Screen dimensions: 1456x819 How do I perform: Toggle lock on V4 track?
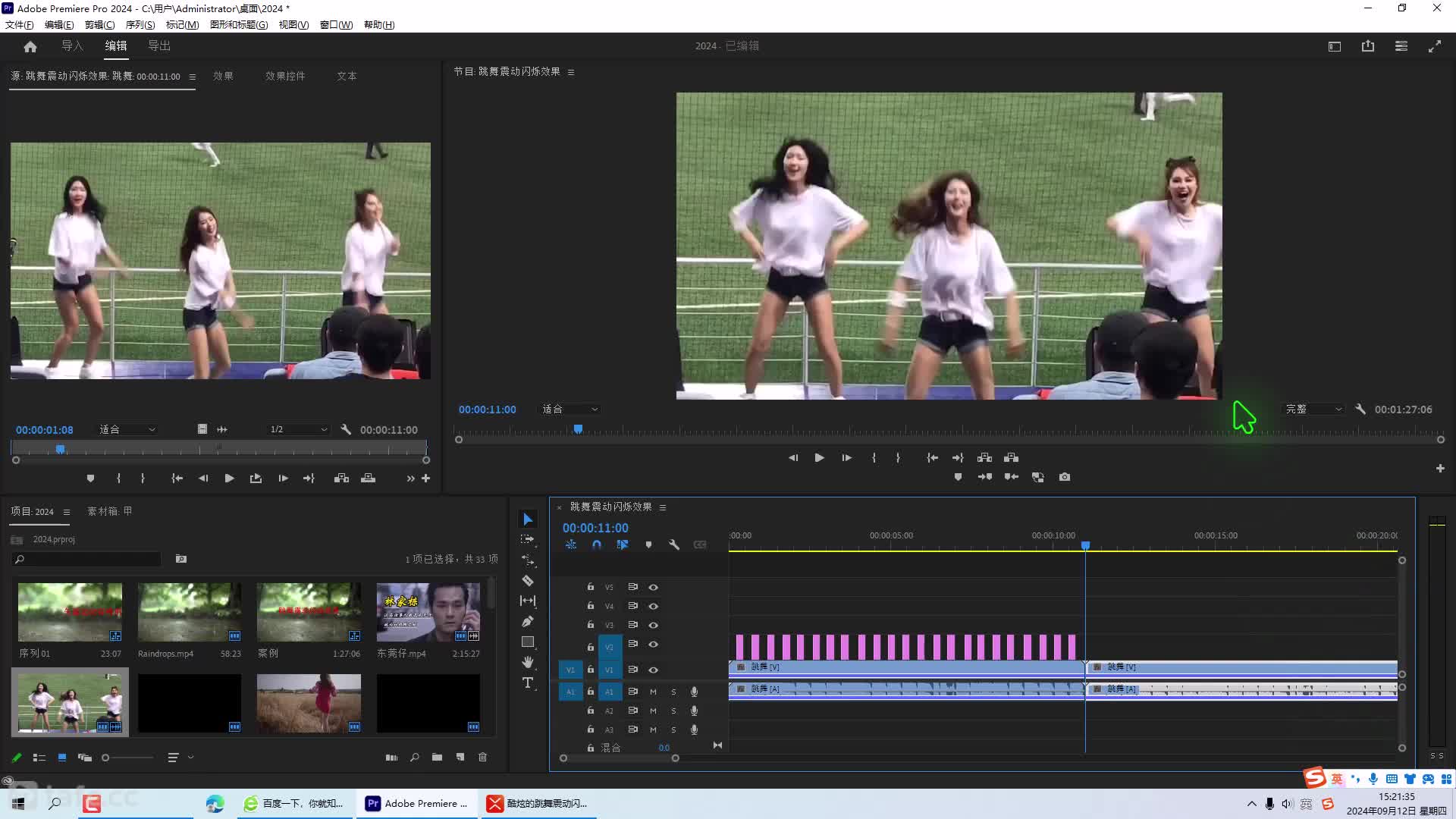591,606
